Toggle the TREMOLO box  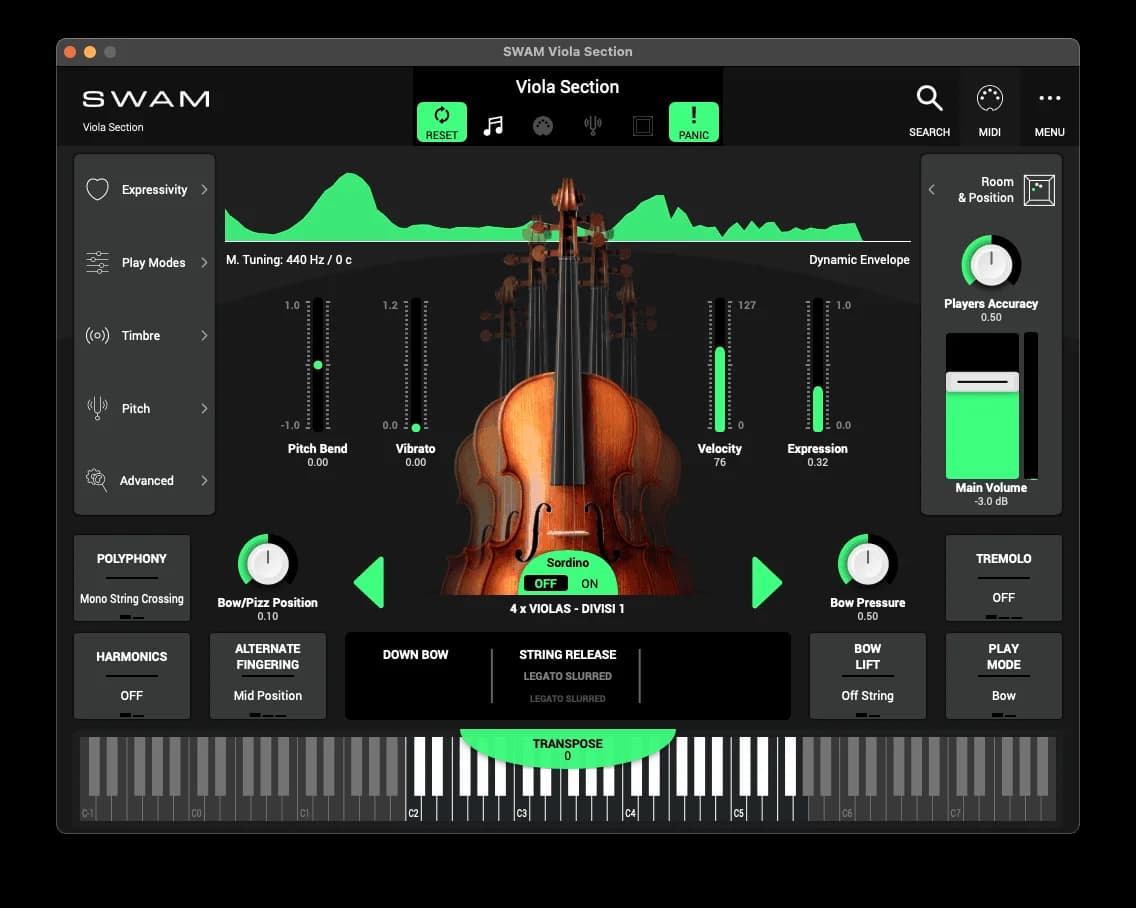click(1003, 578)
